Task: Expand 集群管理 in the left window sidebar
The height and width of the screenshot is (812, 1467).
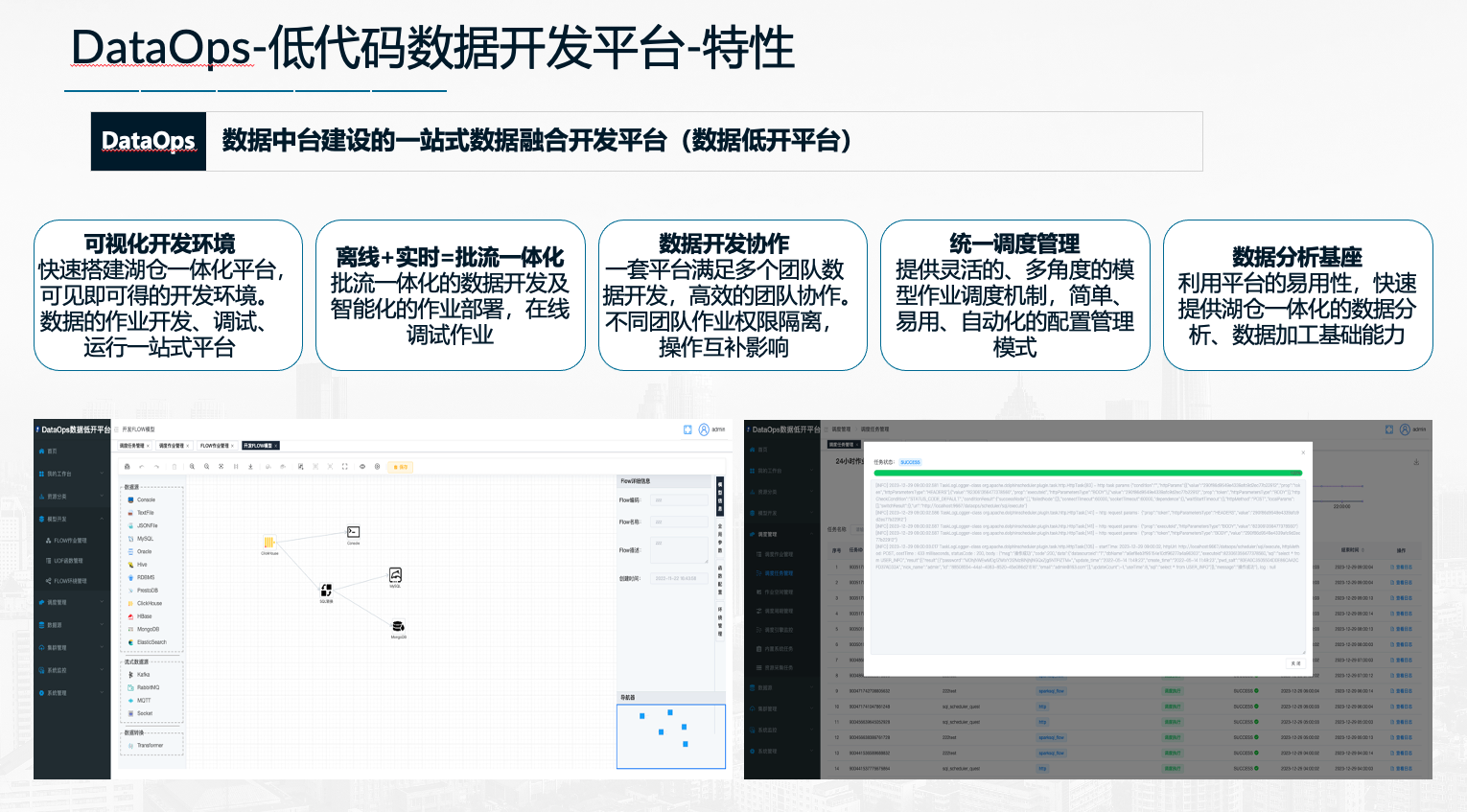Action: pos(72,648)
